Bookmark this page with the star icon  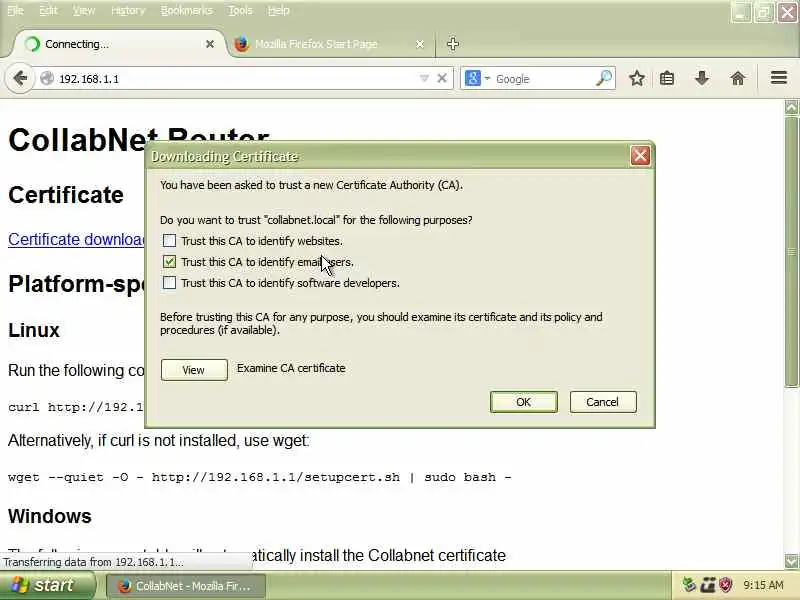[x=637, y=79]
